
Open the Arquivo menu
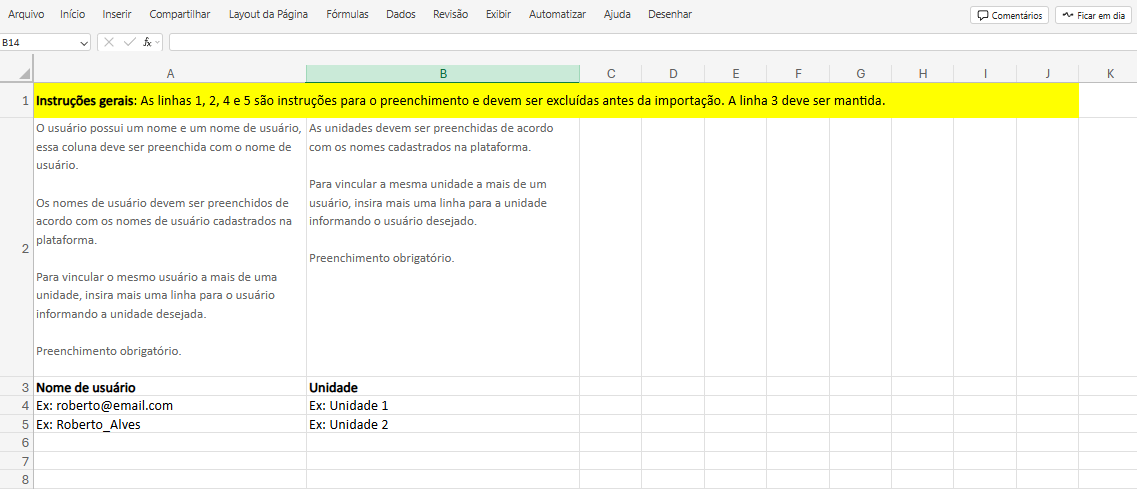(26, 15)
